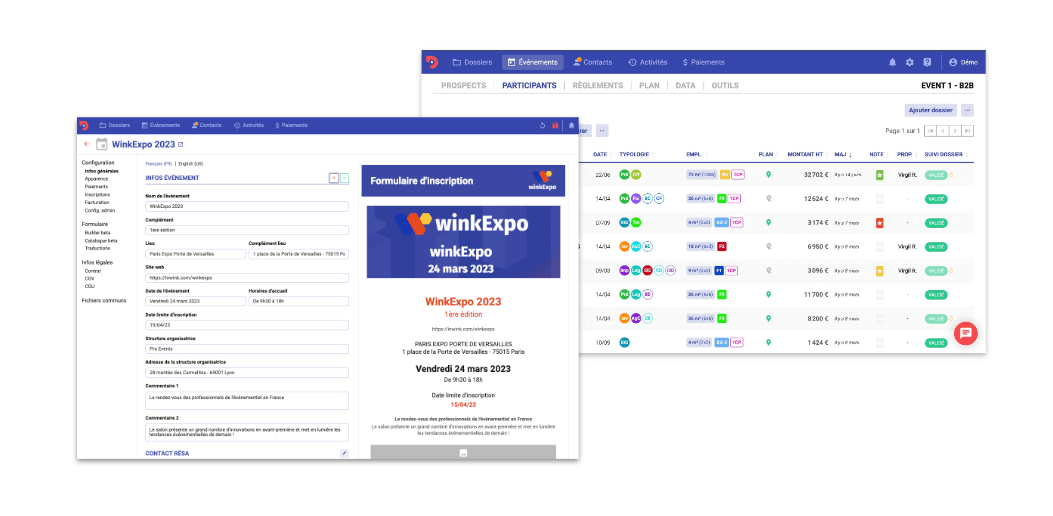The height and width of the screenshot is (516, 1053).
Task: Open the ellipsis menu left of Page 1 sur 1
Action: [x=602, y=130]
